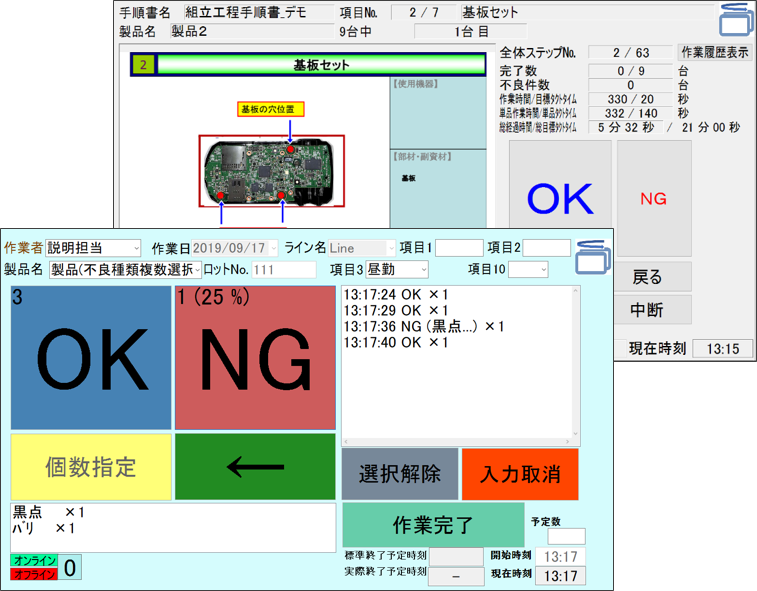
Task: Click the orange 入力取消 button
Action: (x=520, y=474)
